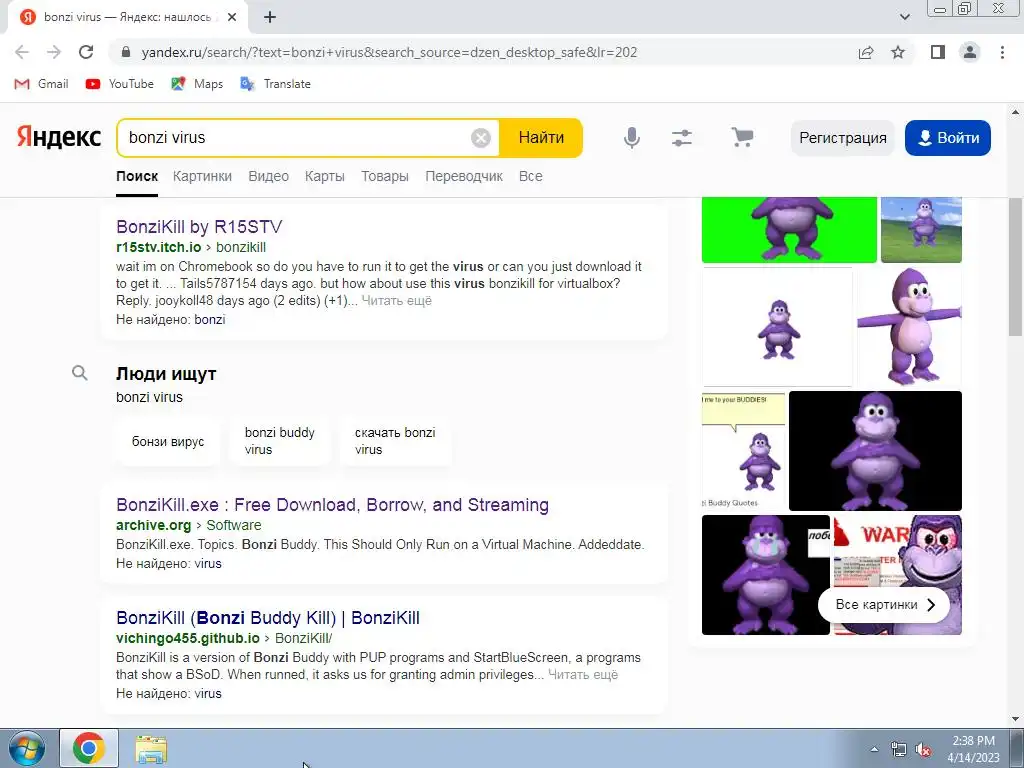This screenshot has width=1024, height=768.
Task: Select suggestion bonzi buddy virus
Action: point(280,441)
